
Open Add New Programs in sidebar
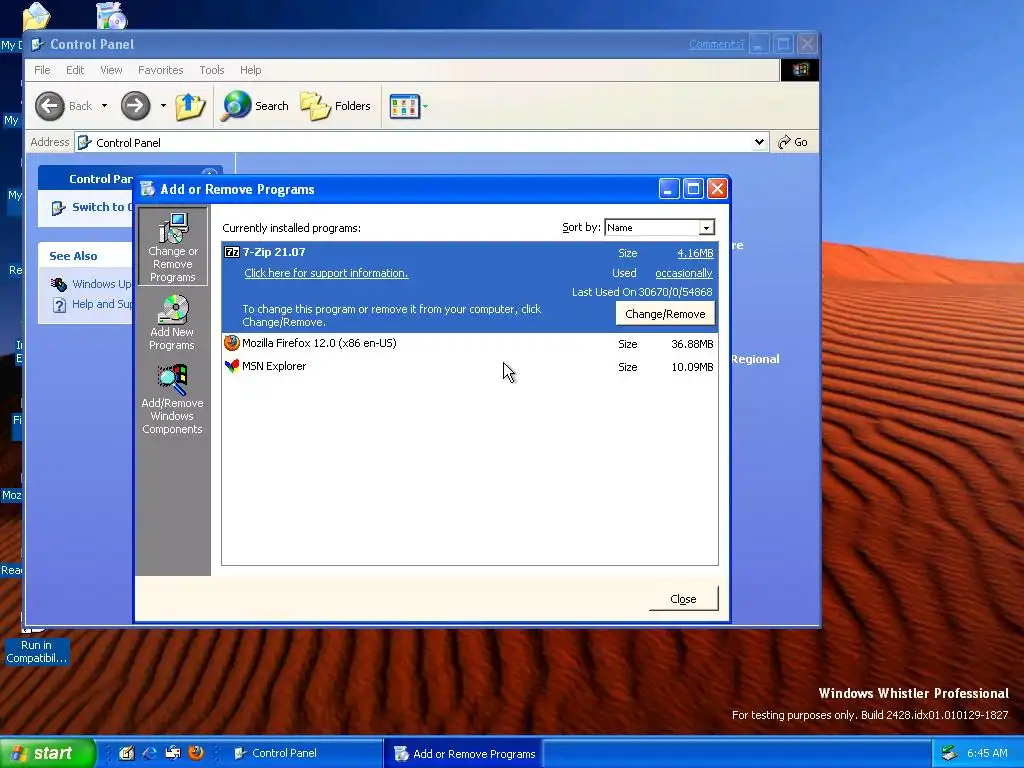pos(172,323)
